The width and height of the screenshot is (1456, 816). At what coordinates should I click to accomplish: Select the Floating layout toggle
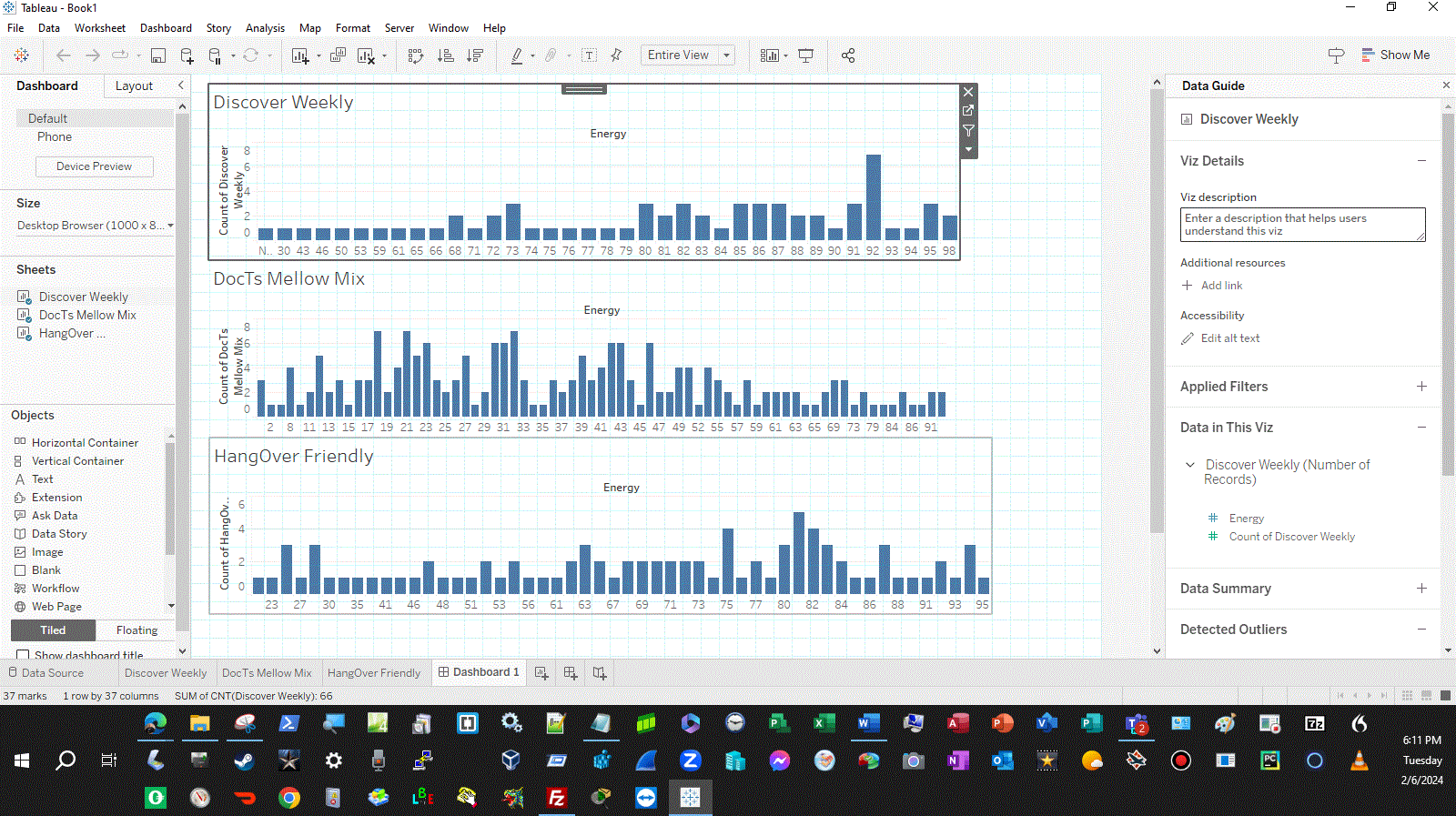(136, 630)
